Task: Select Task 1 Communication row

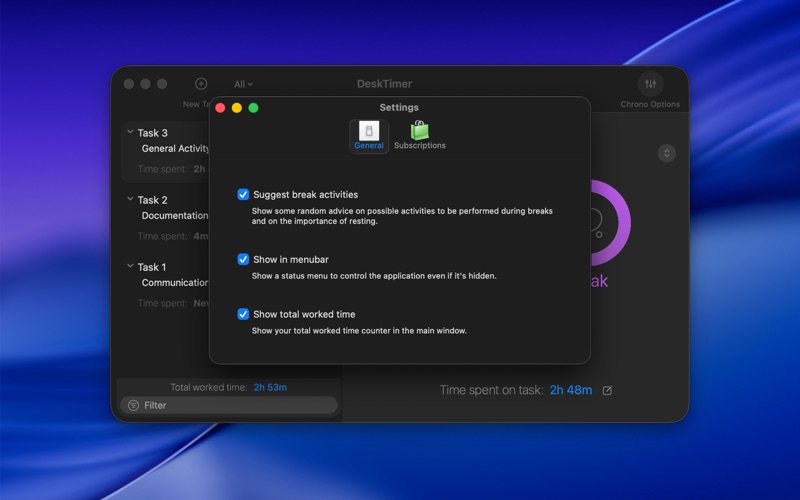Action: pos(166,285)
